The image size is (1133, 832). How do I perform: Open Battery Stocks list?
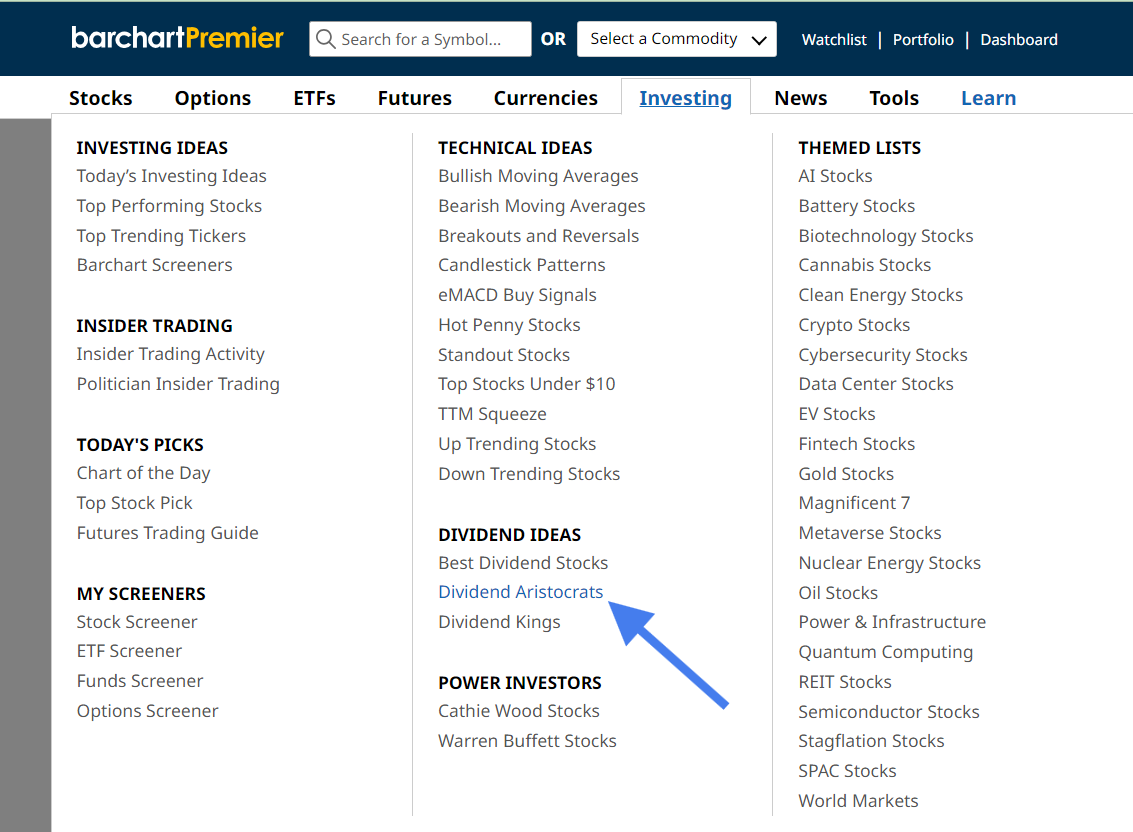(857, 206)
